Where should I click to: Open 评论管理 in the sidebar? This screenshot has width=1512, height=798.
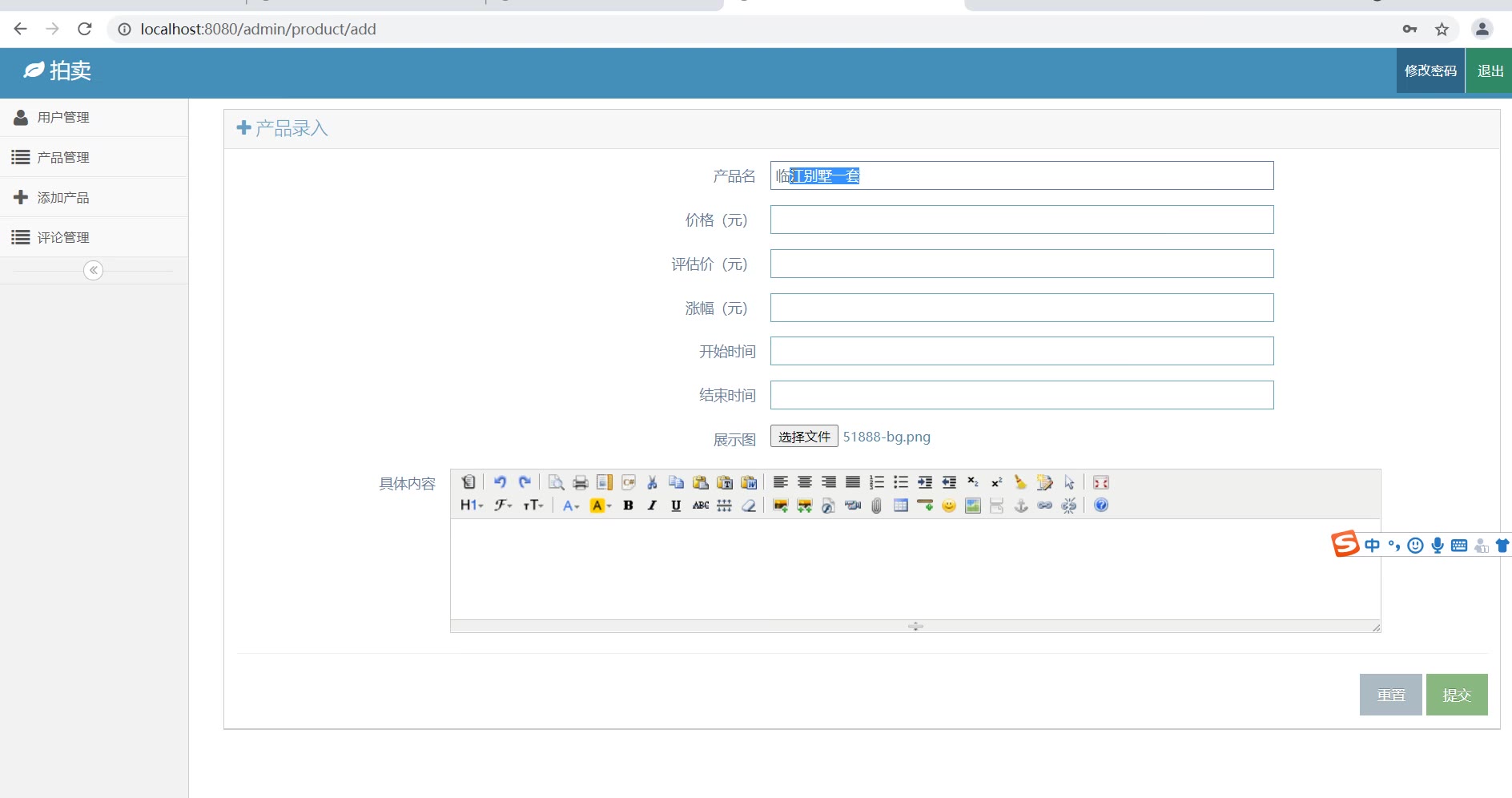(x=94, y=238)
